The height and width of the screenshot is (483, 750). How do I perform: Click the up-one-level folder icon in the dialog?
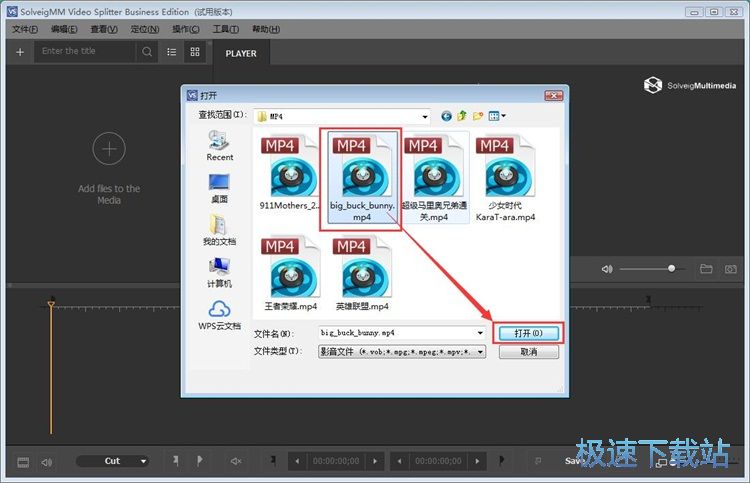coord(462,116)
